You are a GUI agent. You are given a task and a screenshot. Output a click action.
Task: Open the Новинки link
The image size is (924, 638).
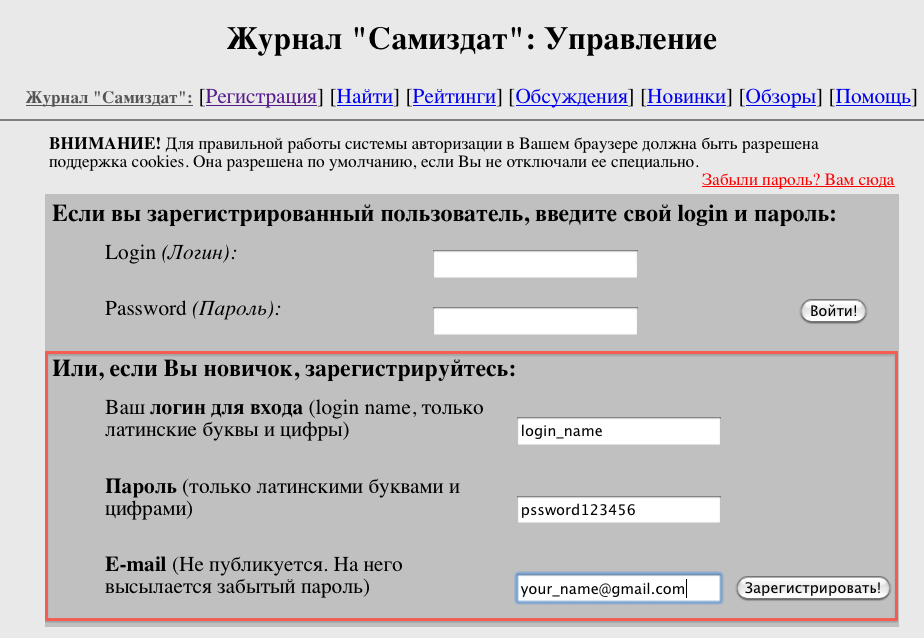pos(686,97)
